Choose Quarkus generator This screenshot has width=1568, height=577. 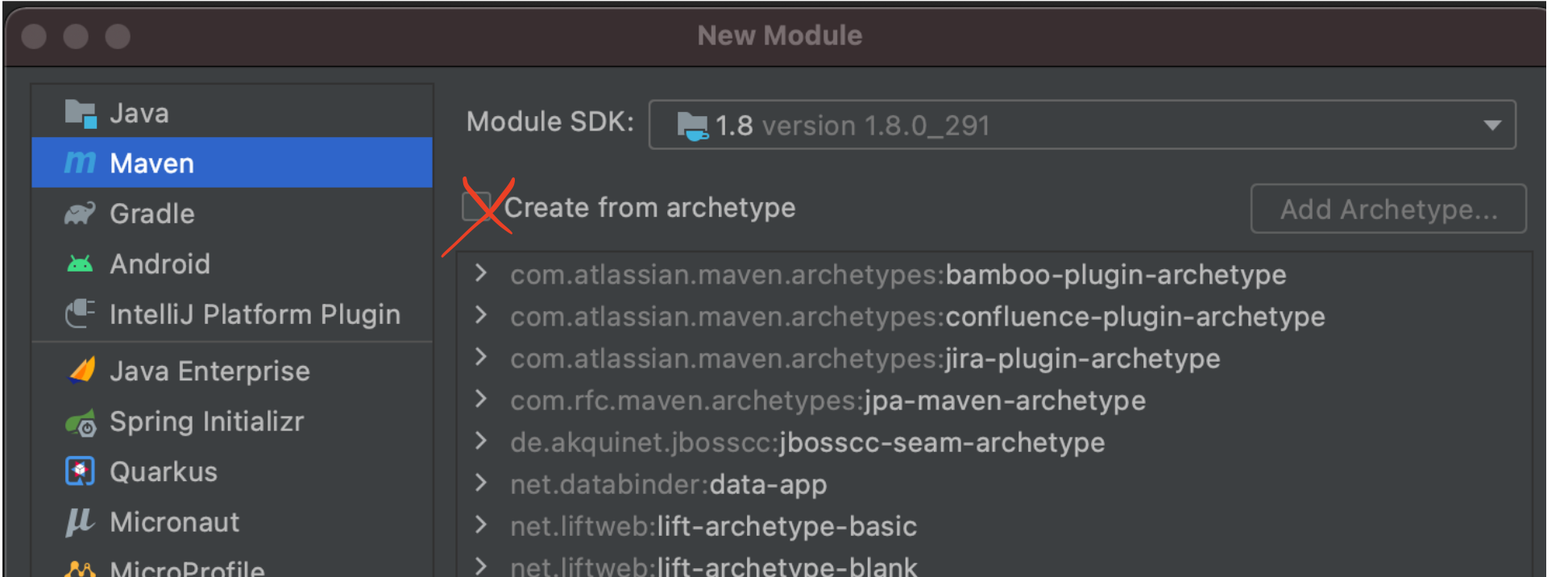[x=232, y=471]
